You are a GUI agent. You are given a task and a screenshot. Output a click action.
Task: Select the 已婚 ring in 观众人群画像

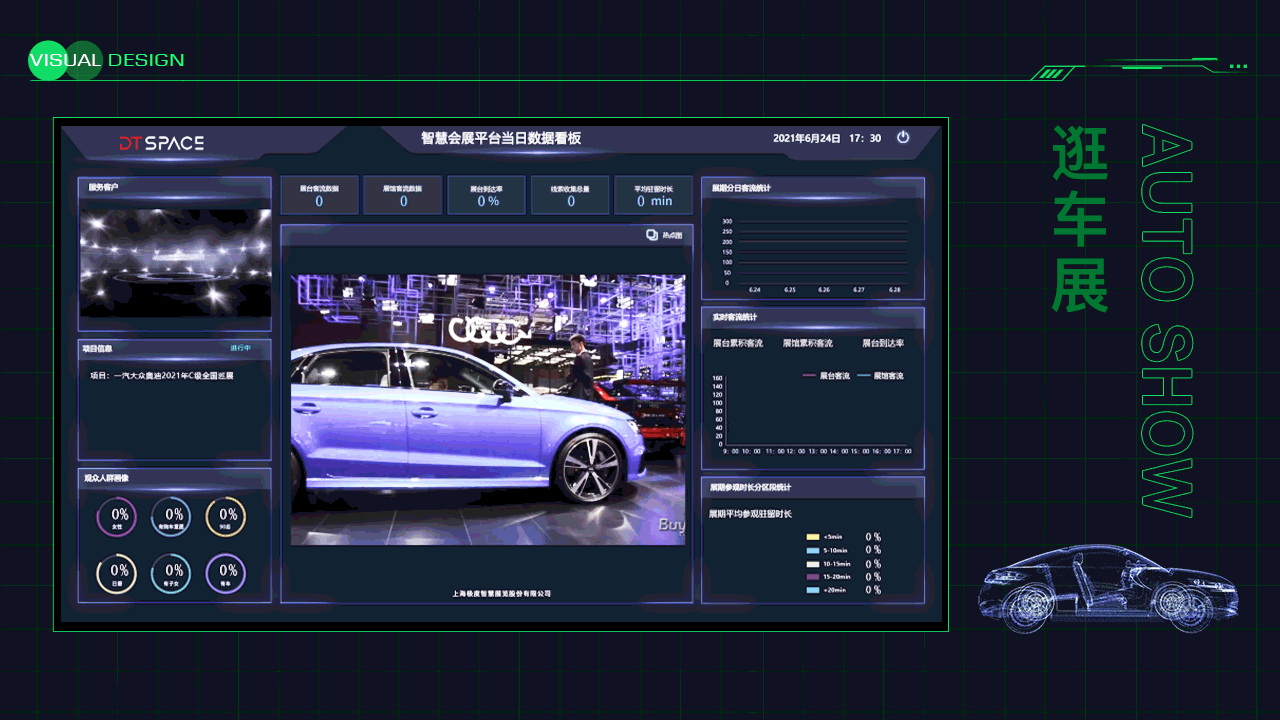click(115, 574)
